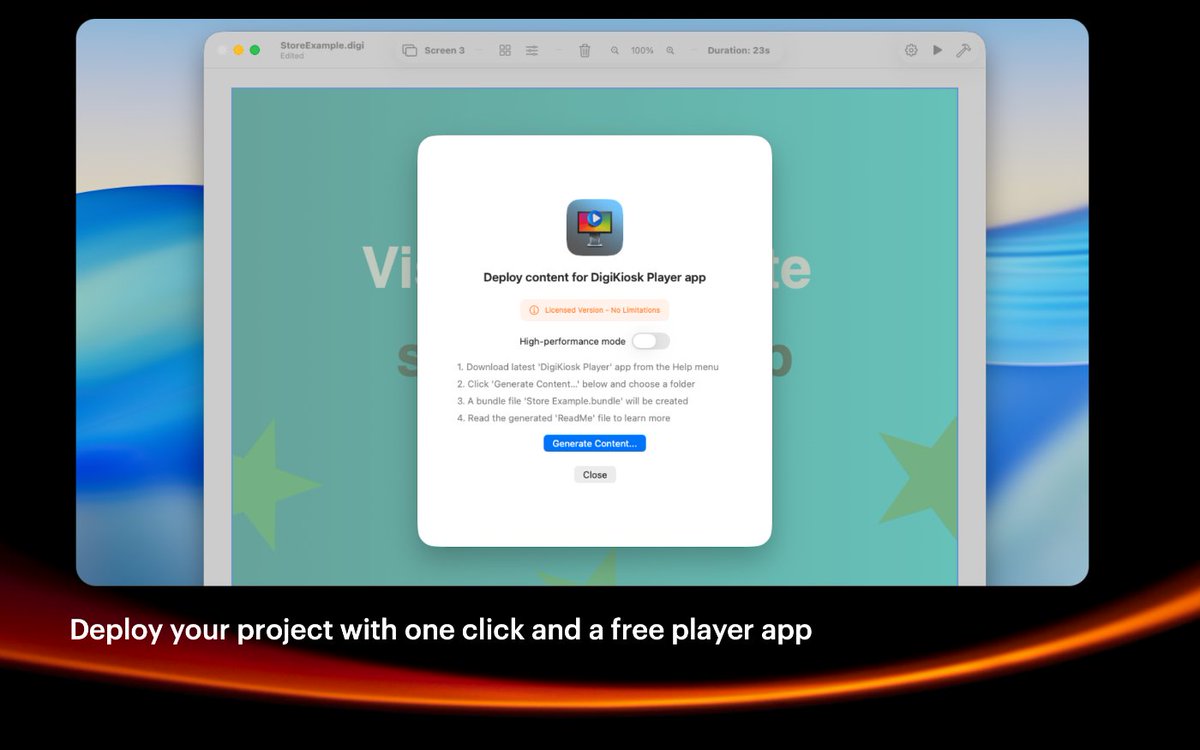The height and width of the screenshot is (750, 1200).
Task: Zoom out using the minus magnifier icon
Action: click(614, 49)
